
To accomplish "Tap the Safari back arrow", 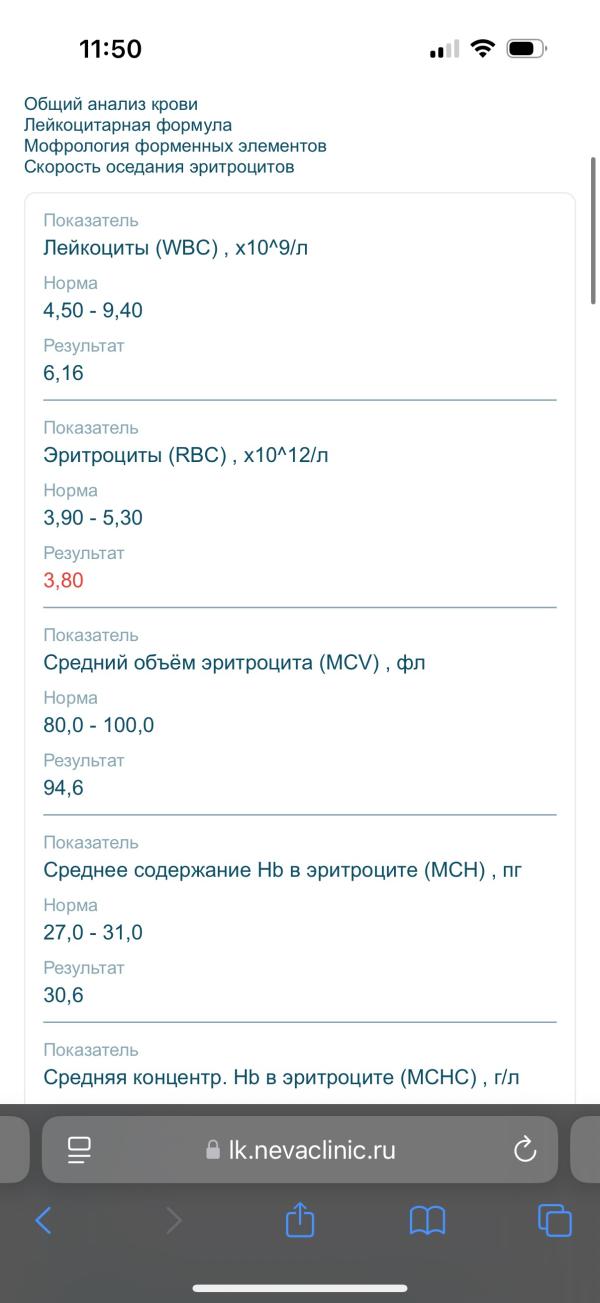I will tap(43, 1219).
